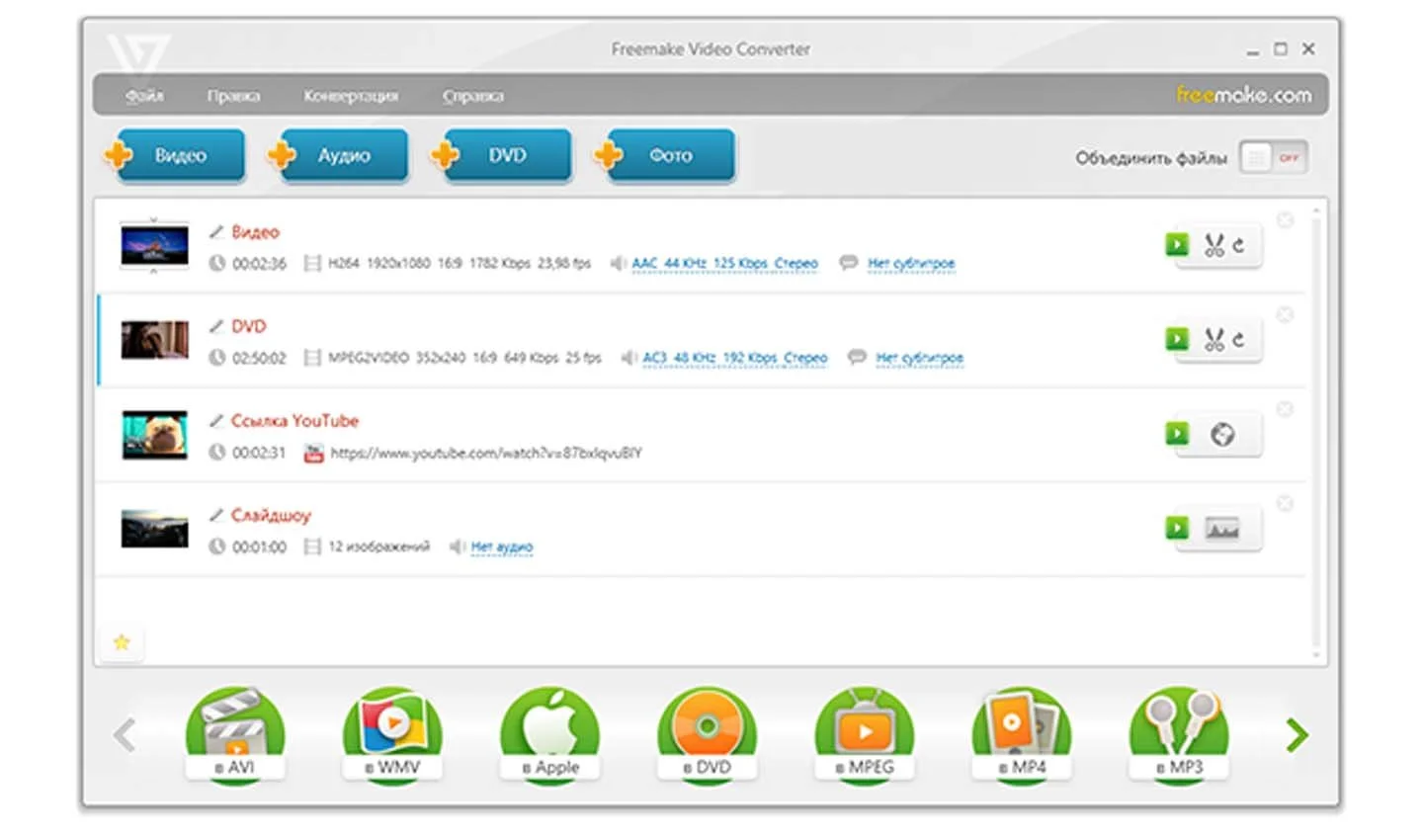Open the AAC 44 KHz audio track dropdown
Screen dimensions: 1423x840
(724, 263)
